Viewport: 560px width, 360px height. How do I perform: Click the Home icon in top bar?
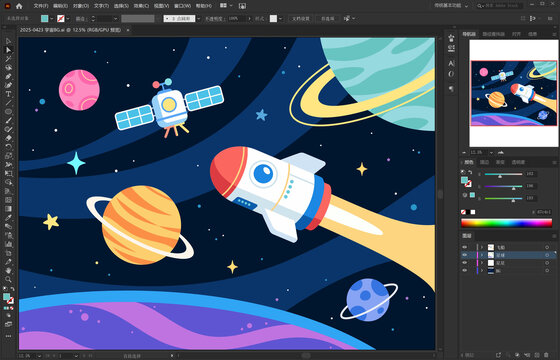pos(19,6)
